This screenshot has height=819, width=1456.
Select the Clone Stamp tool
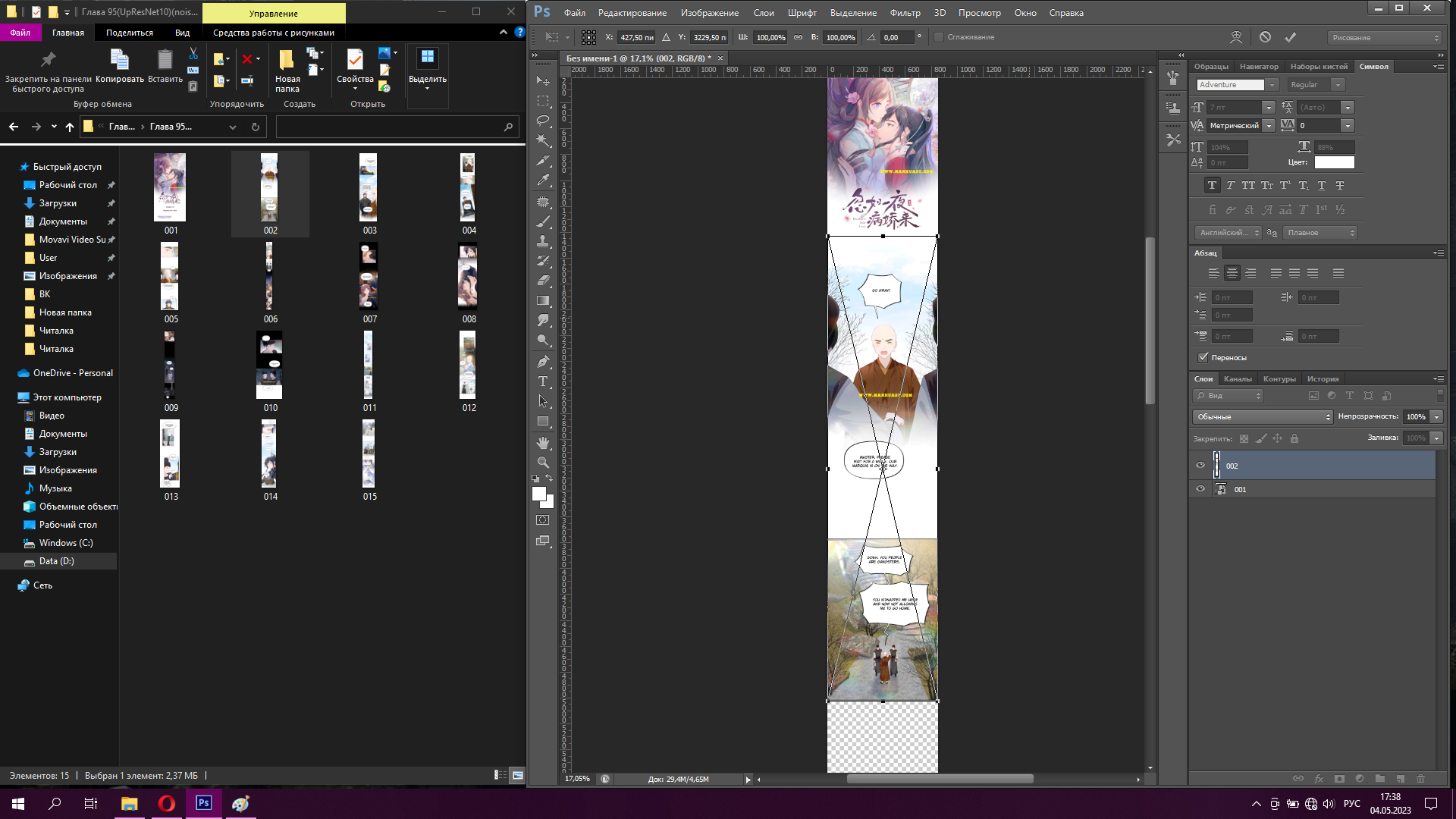click(x=543, y=241)
